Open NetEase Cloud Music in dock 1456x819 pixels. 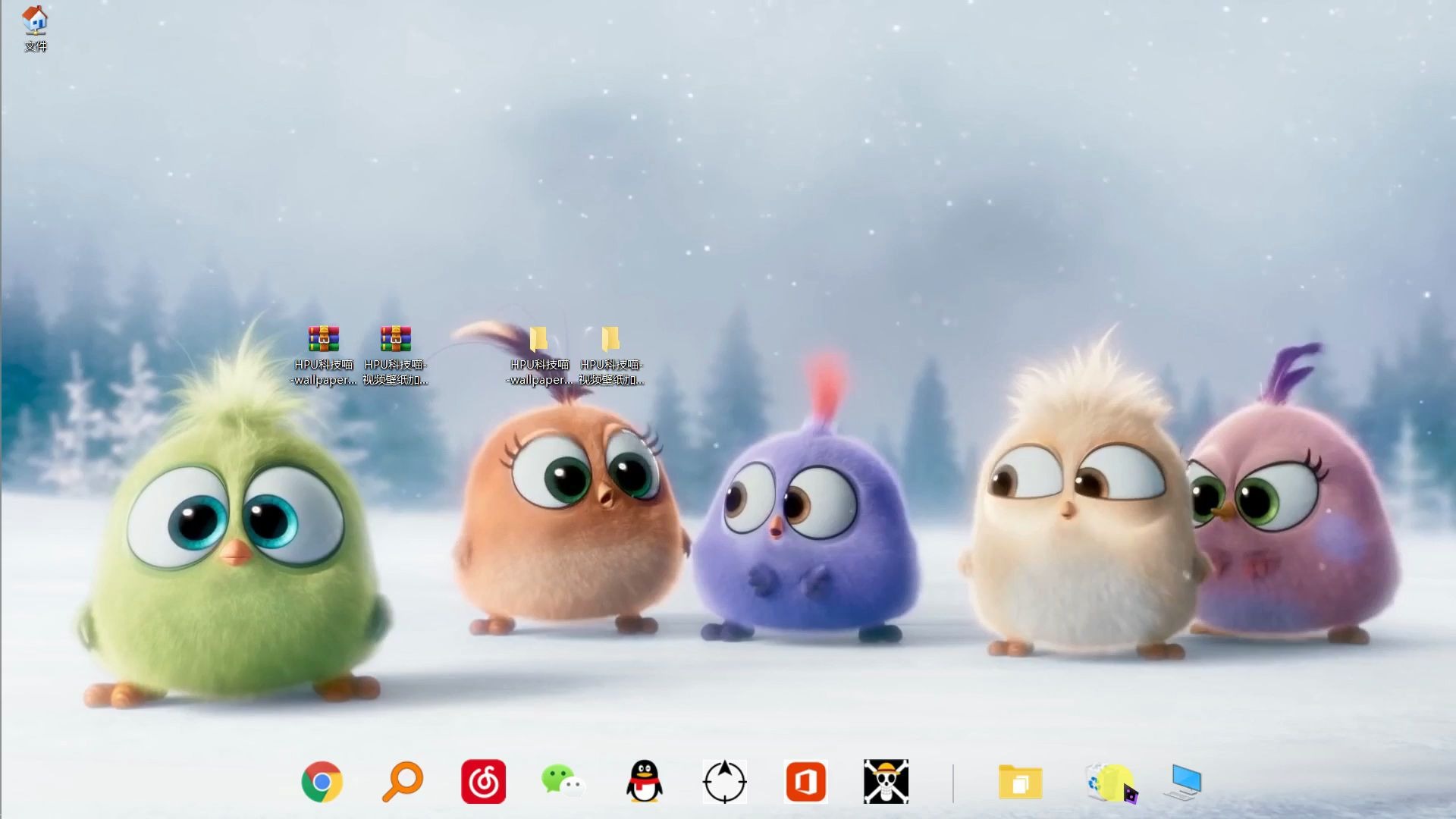point(483,782)
